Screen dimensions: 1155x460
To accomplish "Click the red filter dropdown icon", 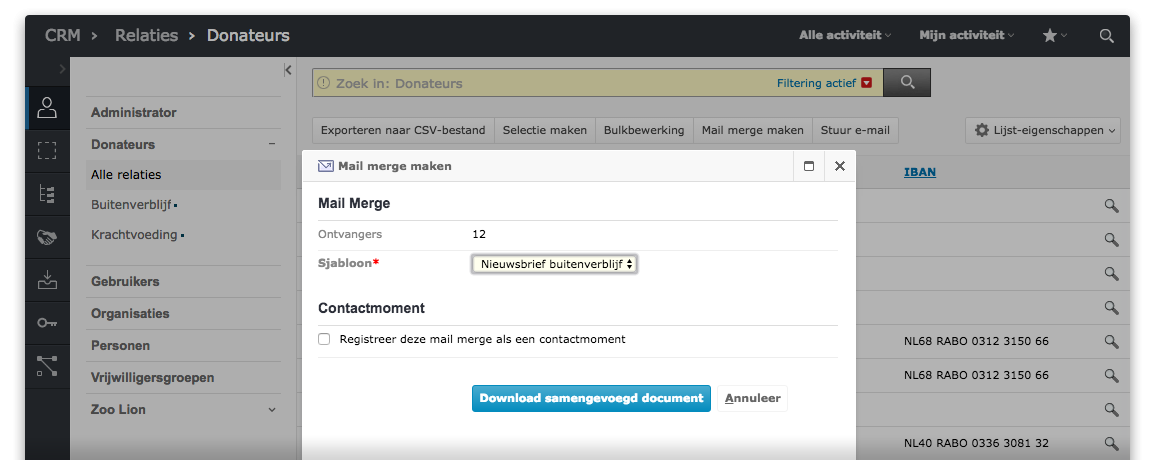I will pyautogui.click(x=866, y=83).
